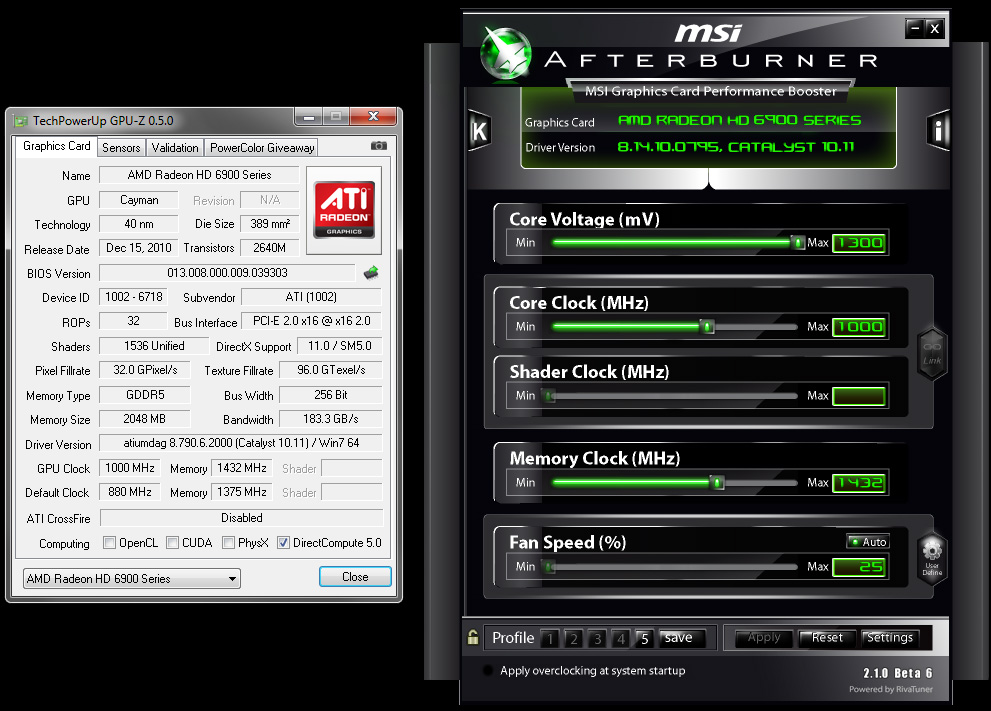Click the GPU-Z title bar app icon
The image size is (991, 711).
pyautogui.click(x=21, y=121)
